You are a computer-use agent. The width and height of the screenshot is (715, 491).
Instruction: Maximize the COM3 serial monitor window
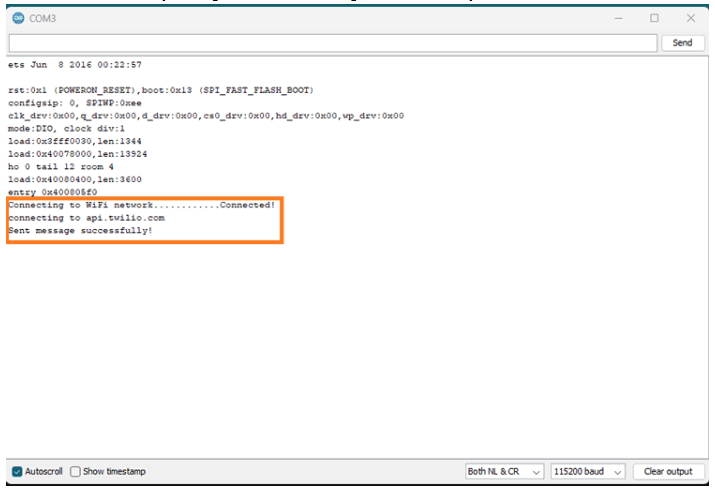point(654,18)
